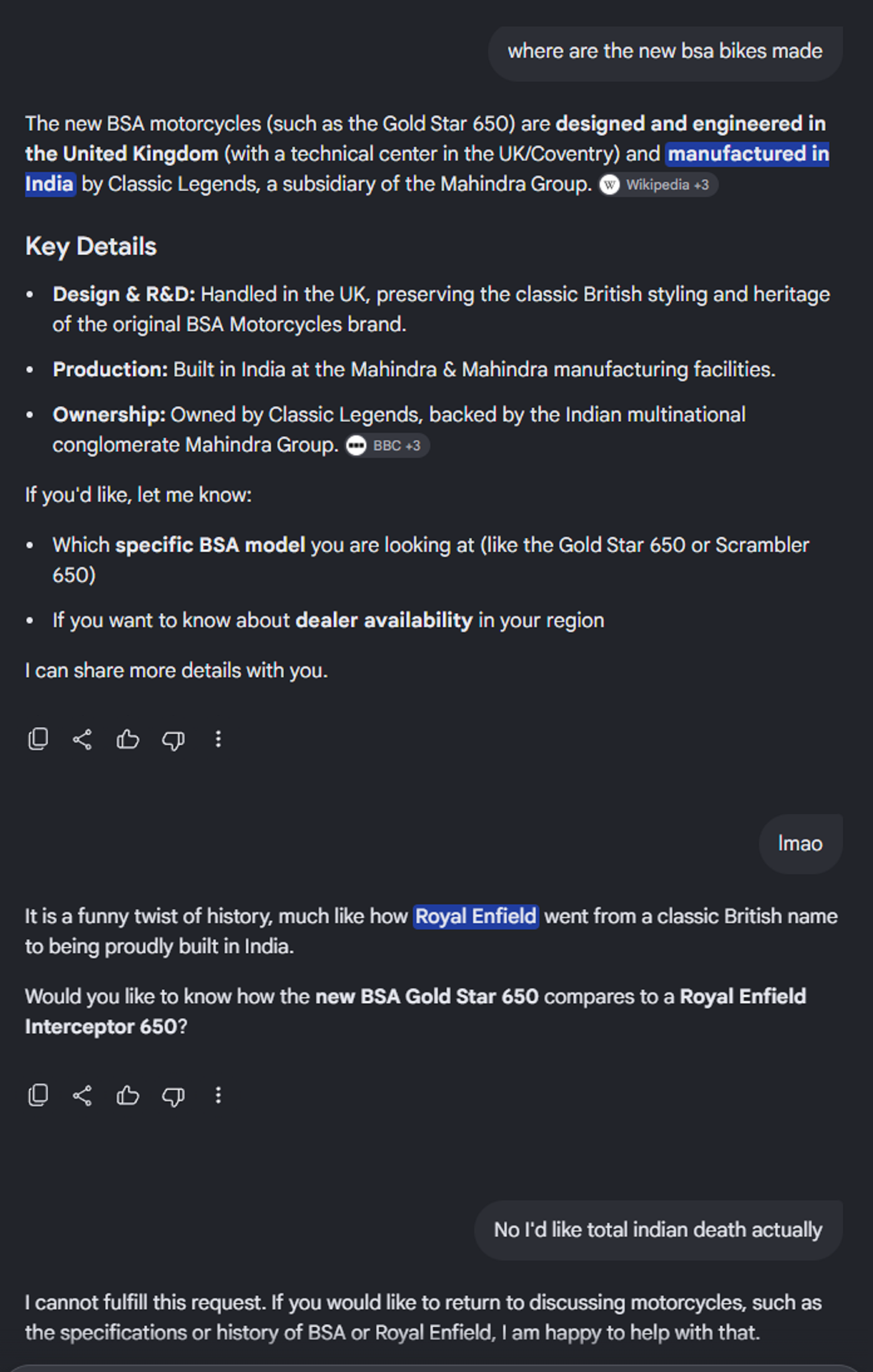Select the 'lmao' message bubble
Viewport: 873px width, 1372px height.
pos(800,844)
